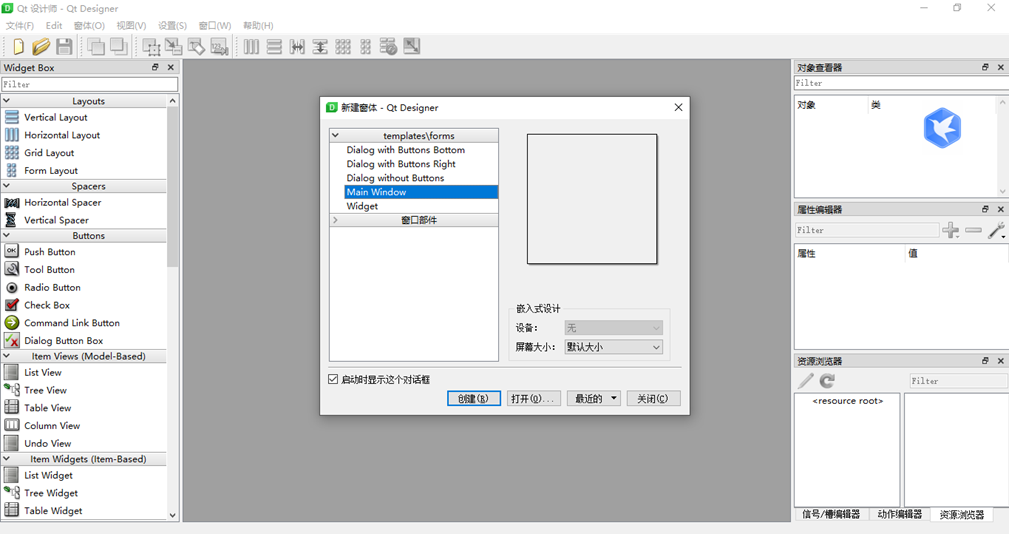Click the Widget Box Filter input field
This screenshot has height=534, width=1009.
[x=89, y=84]
